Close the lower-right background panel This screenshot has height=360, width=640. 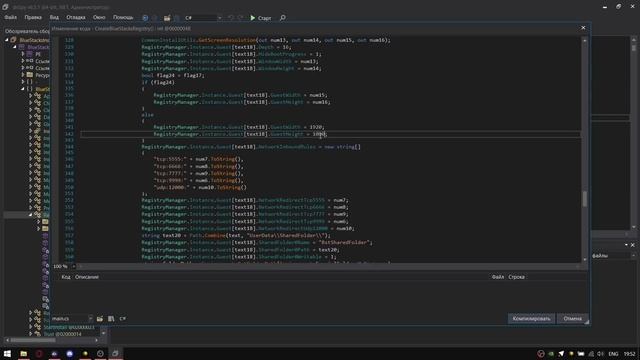coord(633,245)
